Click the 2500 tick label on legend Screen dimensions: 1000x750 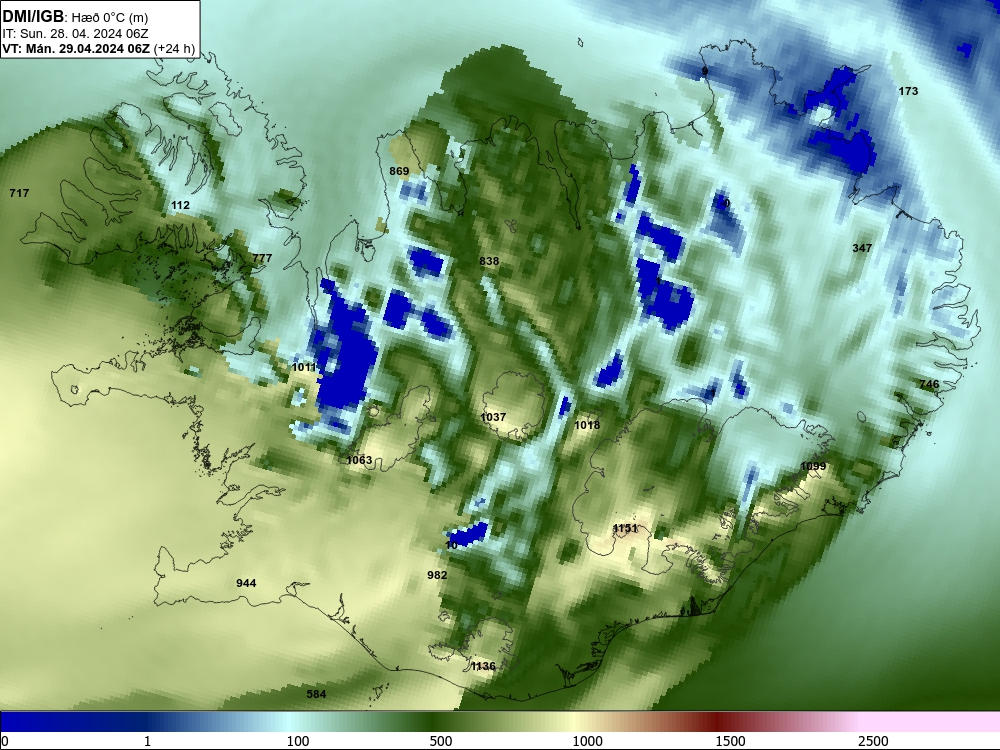point(873,741)
